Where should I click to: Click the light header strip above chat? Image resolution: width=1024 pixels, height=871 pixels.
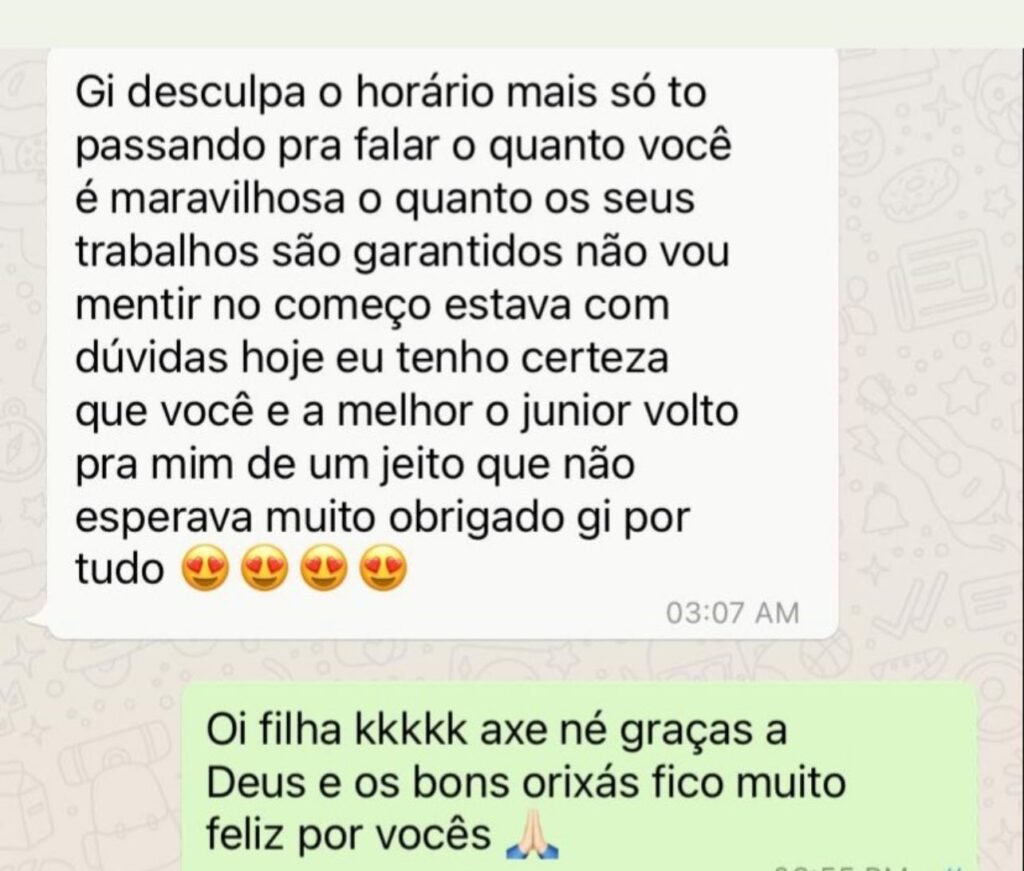[512, 24]
